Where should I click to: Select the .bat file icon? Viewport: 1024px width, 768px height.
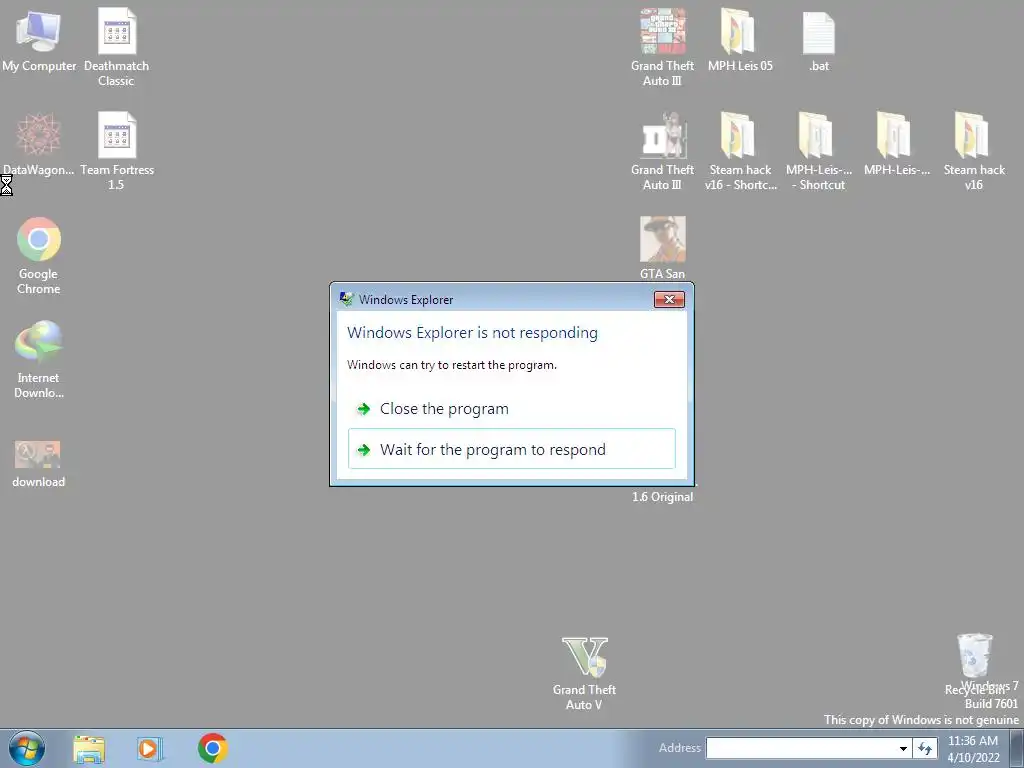pyautogui.click(x=818, y=41)
